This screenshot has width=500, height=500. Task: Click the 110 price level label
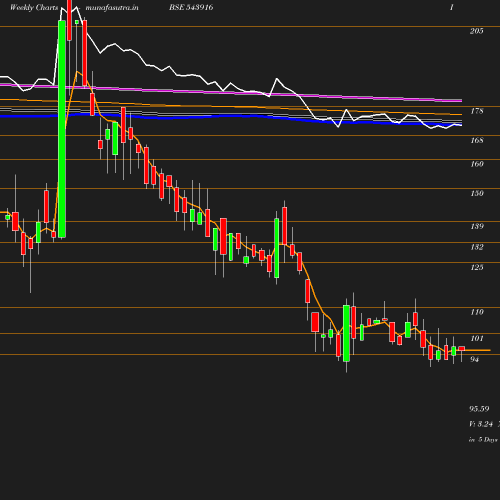(477, 312)
